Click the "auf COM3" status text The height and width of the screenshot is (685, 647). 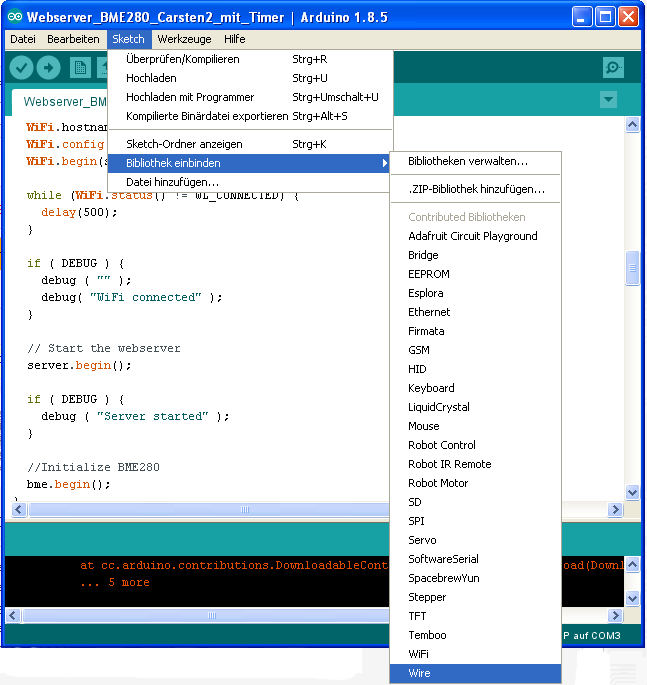597,636
